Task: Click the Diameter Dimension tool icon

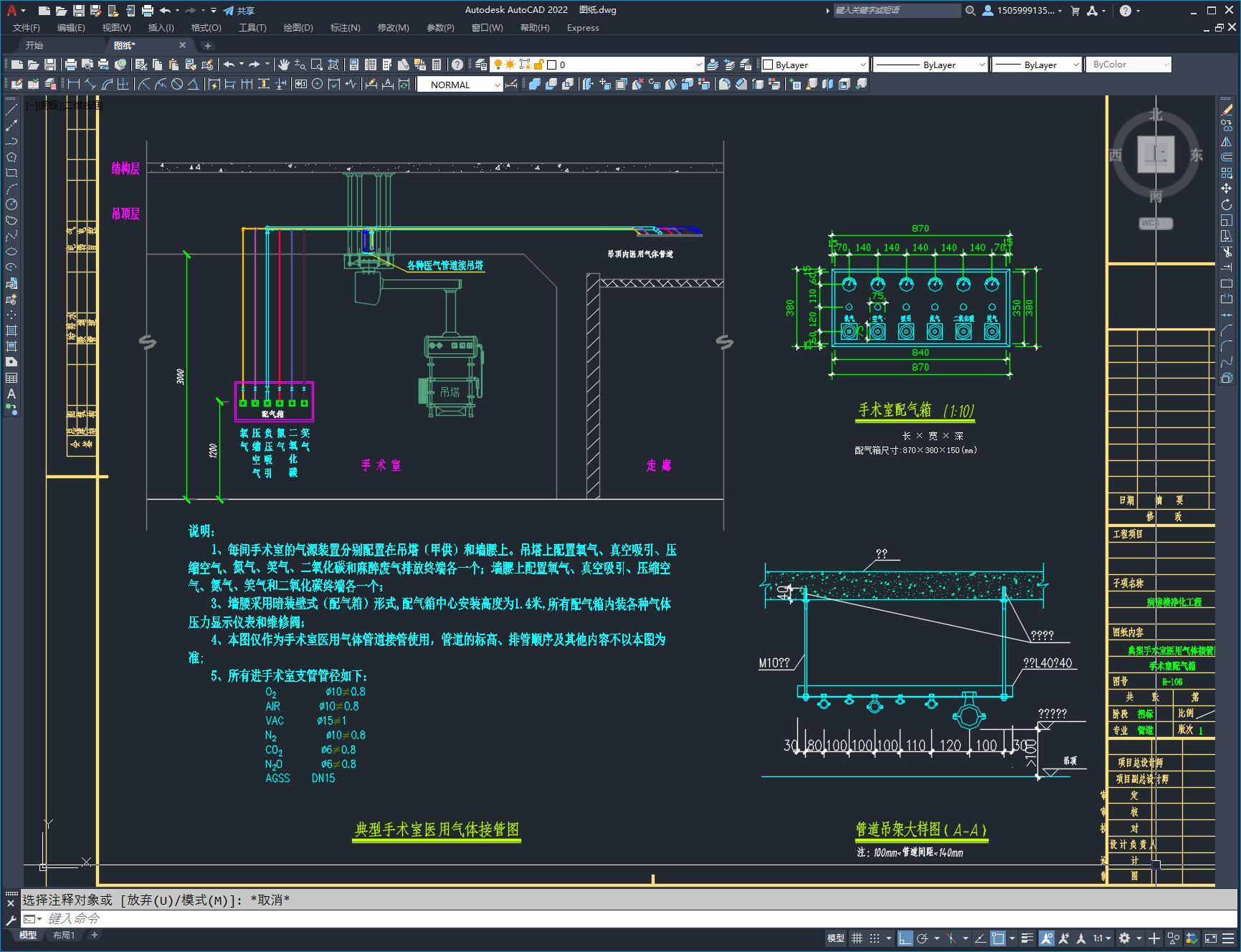Action: (x=177, y=85)
